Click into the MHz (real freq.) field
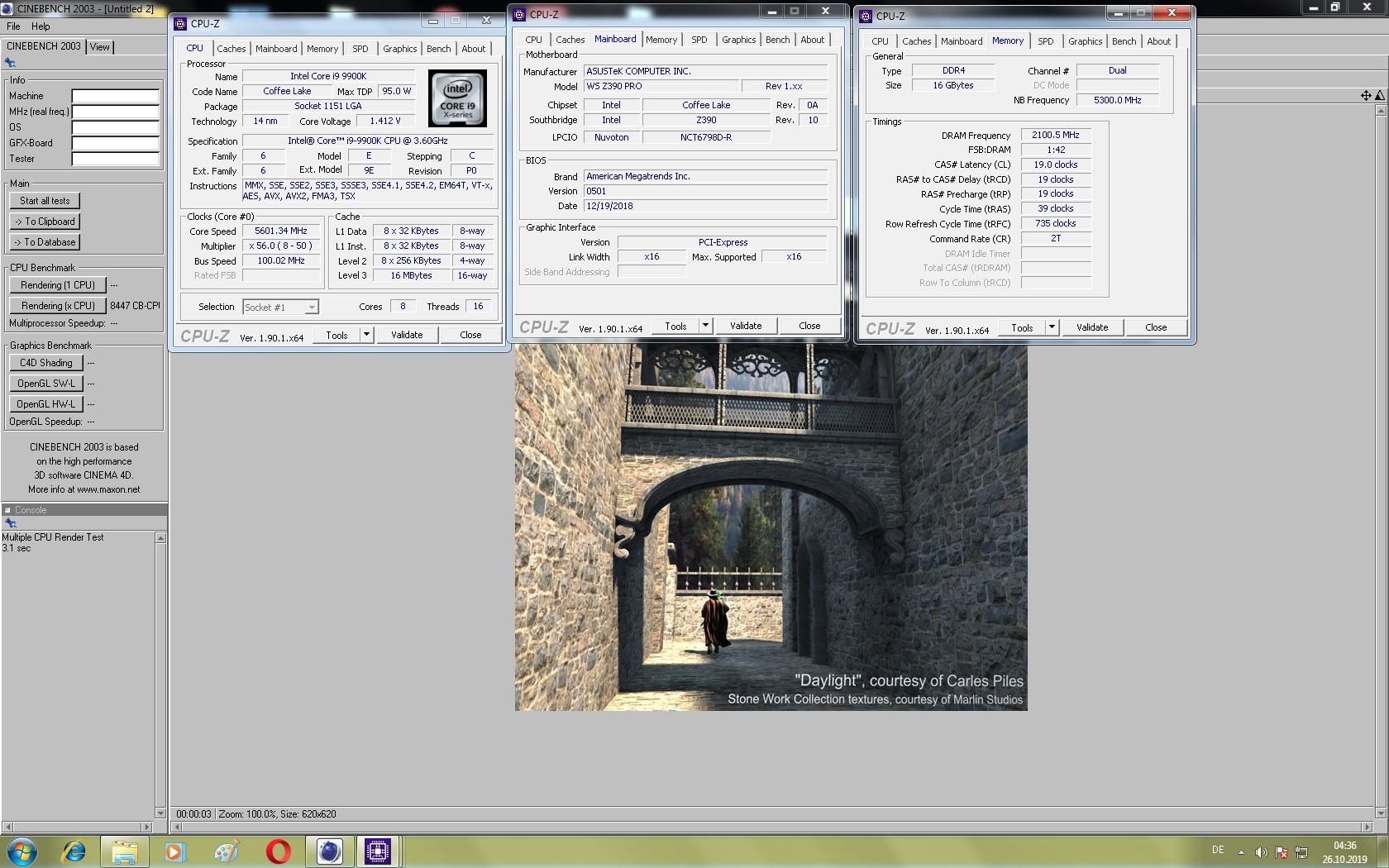The height and width of the screenshot is (868, 1389). (x=115, y=112)
